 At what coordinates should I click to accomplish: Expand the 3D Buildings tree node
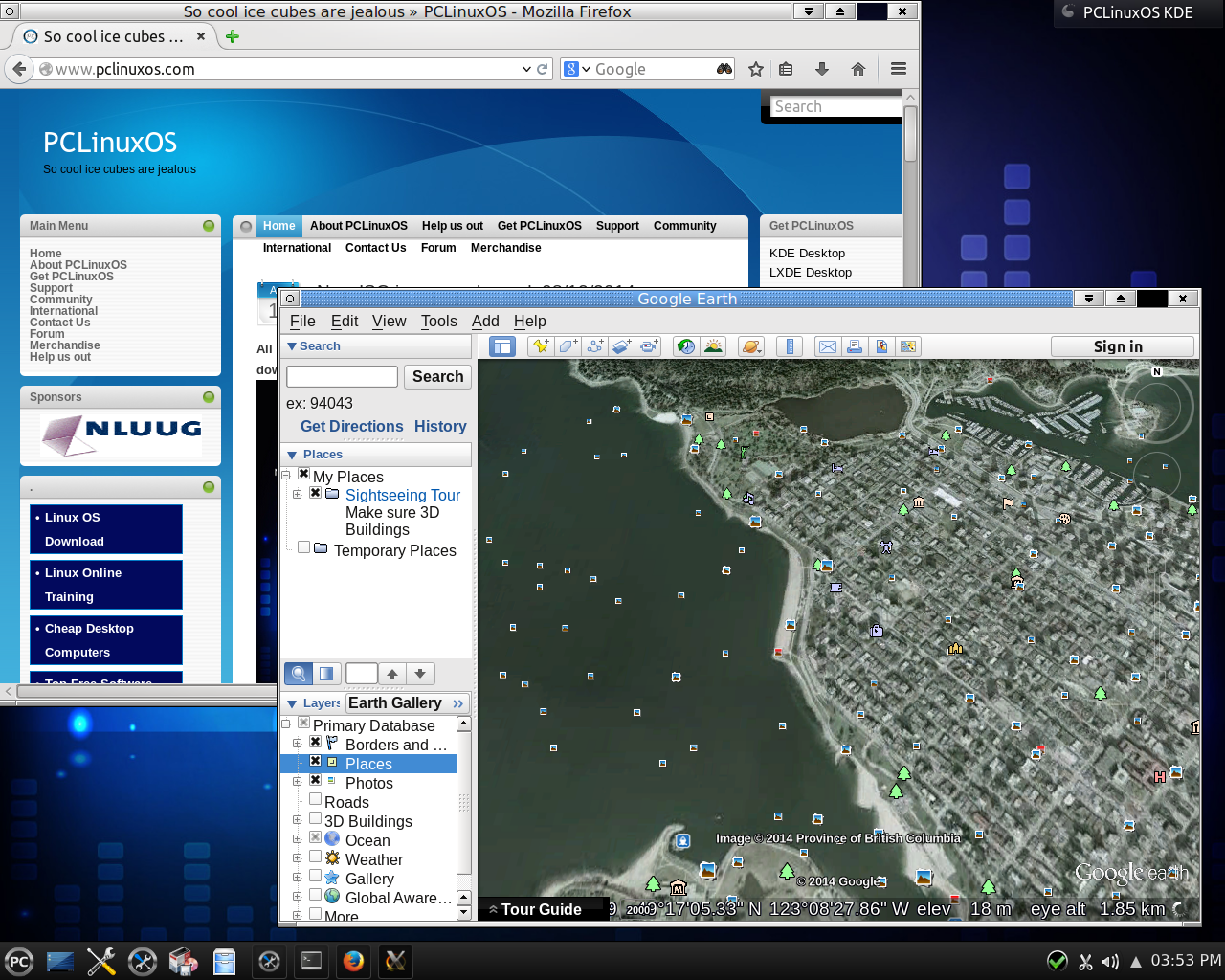point(297,820)
